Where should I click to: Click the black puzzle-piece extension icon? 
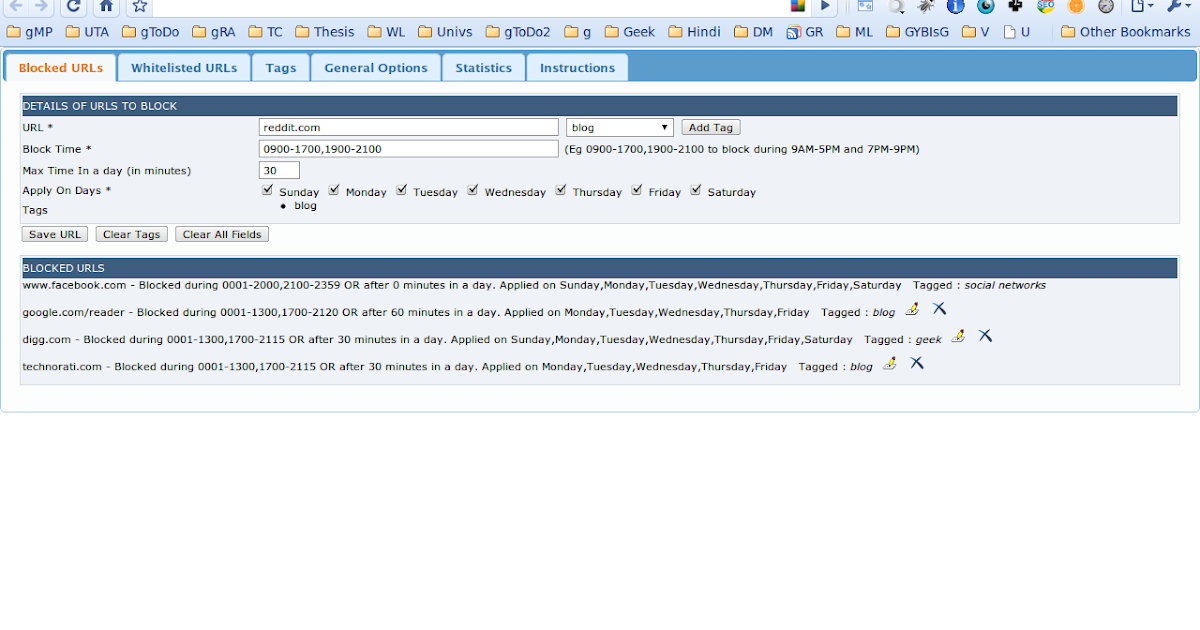point(1015,6)
